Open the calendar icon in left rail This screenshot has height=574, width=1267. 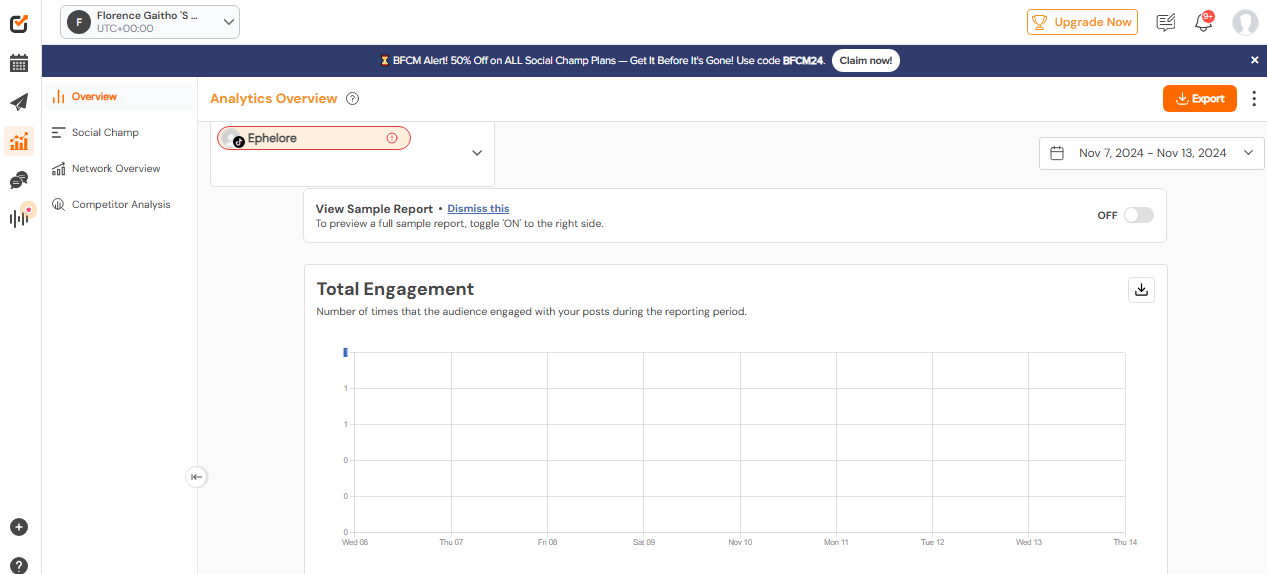[x=19, y=64]
